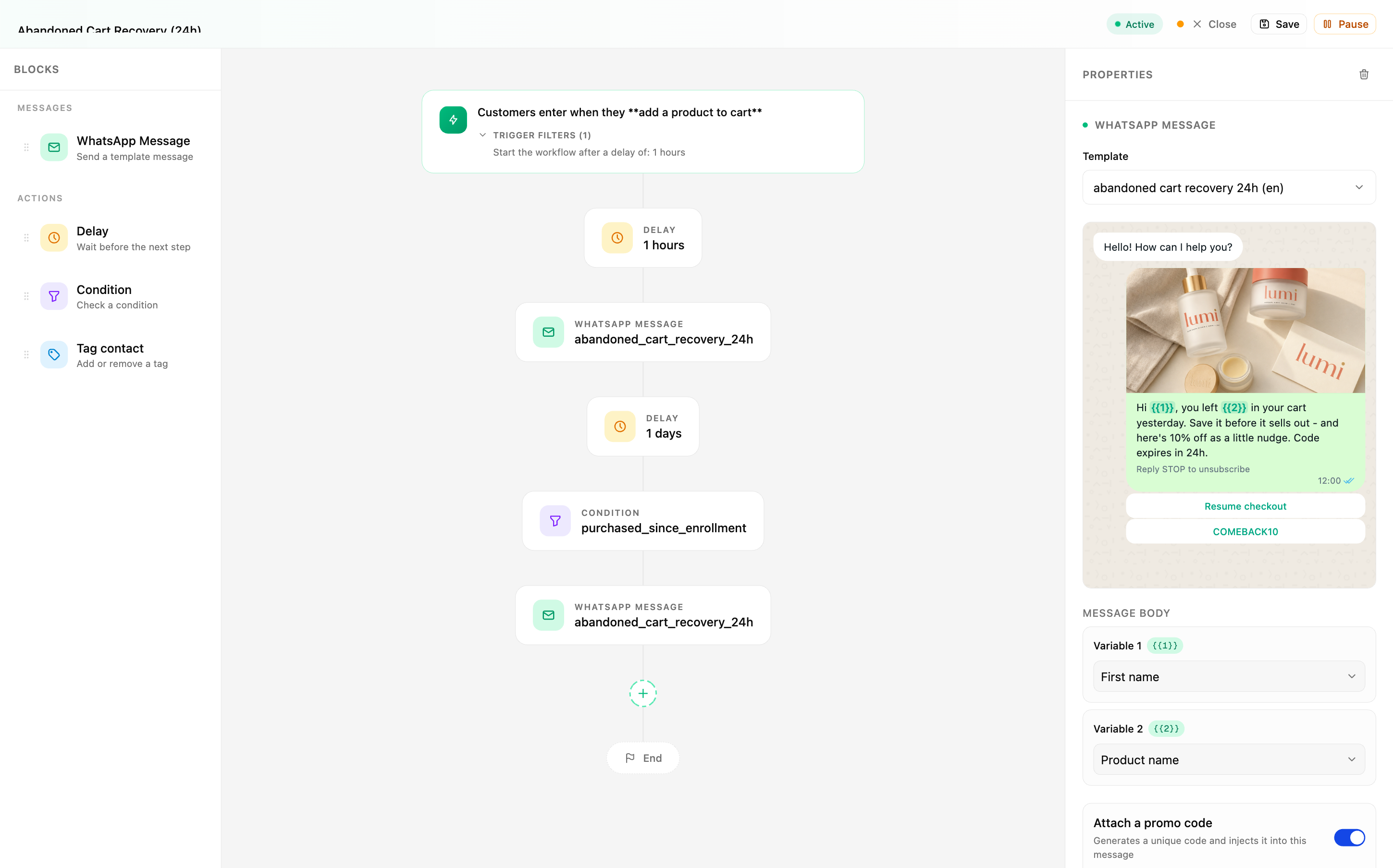Click the 'Hello! How can I help you?' bubble
This screenshot has height=868, width=1393.
1168,247
